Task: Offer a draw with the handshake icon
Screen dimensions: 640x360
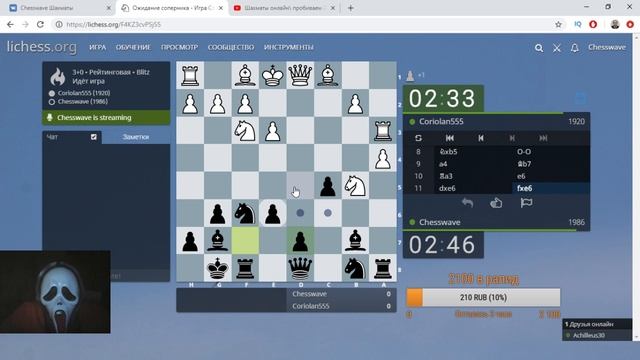Action: tap(496, 202)
